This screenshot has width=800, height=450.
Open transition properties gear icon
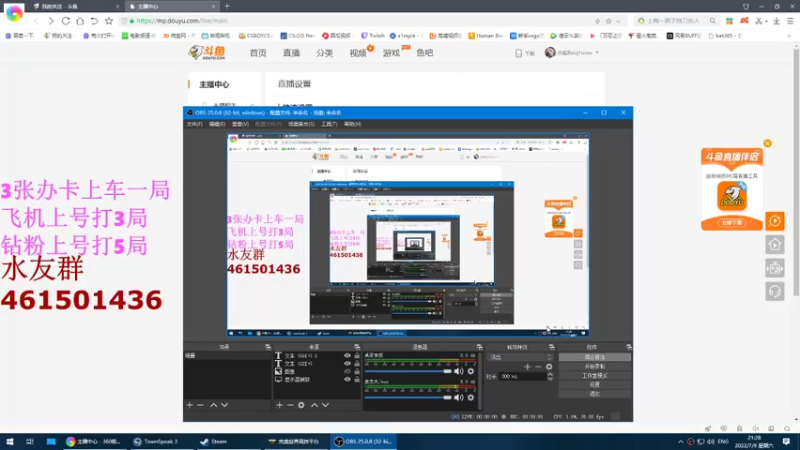click(549, 367)
